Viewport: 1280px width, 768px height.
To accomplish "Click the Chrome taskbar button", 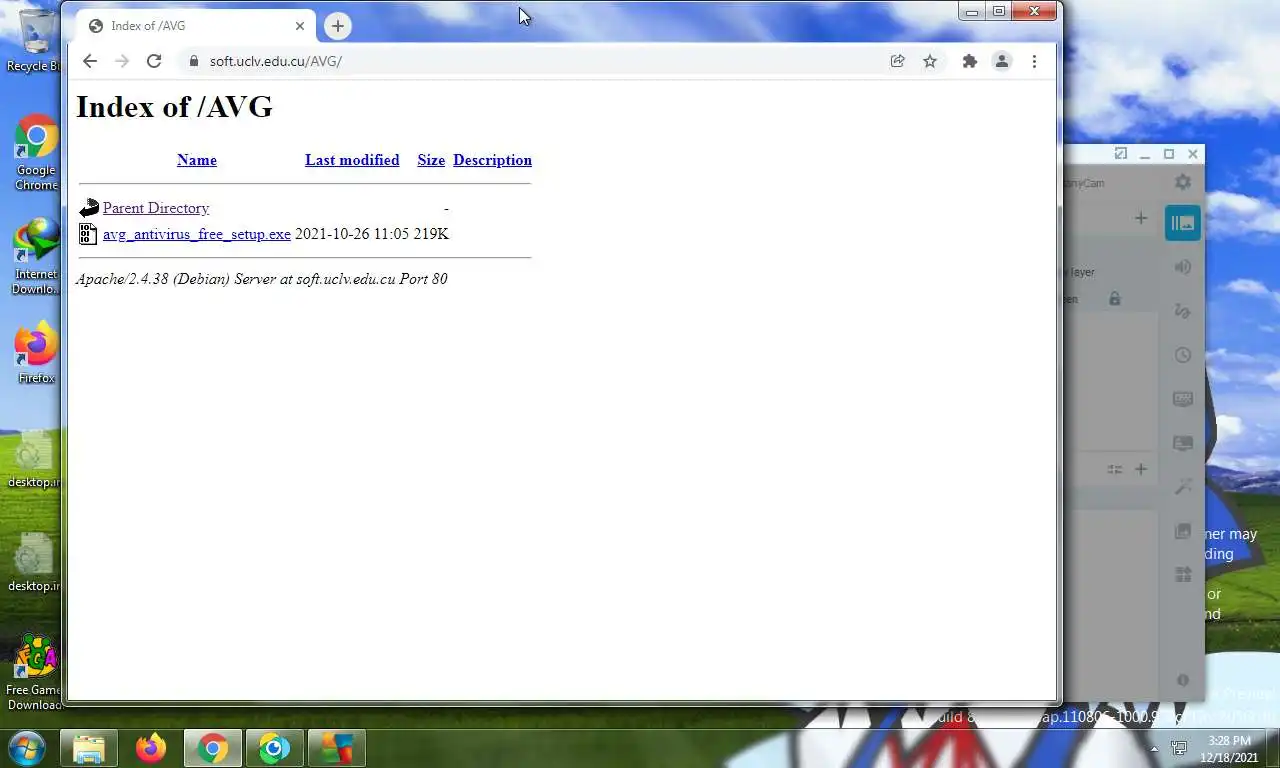I will click(213, 748).
